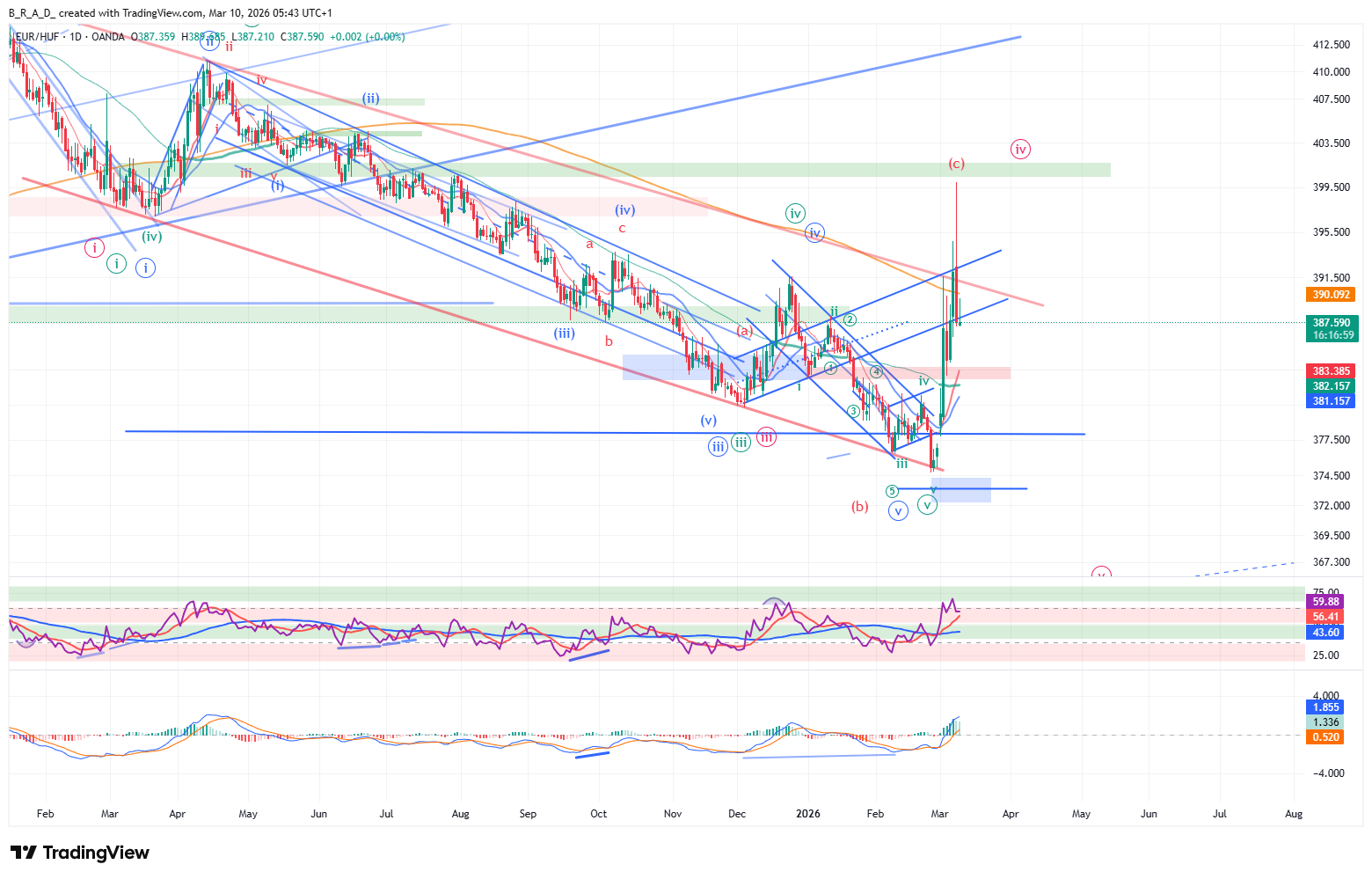Click the TradingView logo at bottom left

79,853
